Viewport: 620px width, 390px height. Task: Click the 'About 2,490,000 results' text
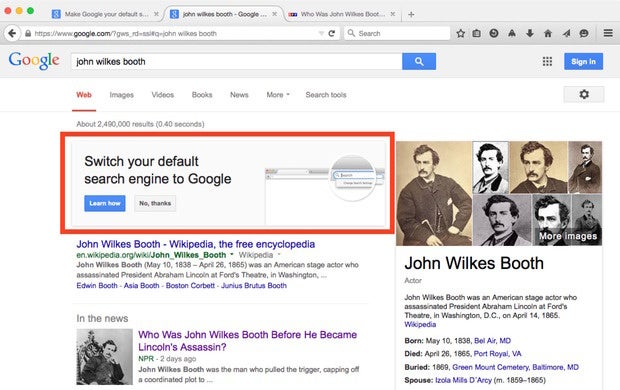click(x=140, y=124)
